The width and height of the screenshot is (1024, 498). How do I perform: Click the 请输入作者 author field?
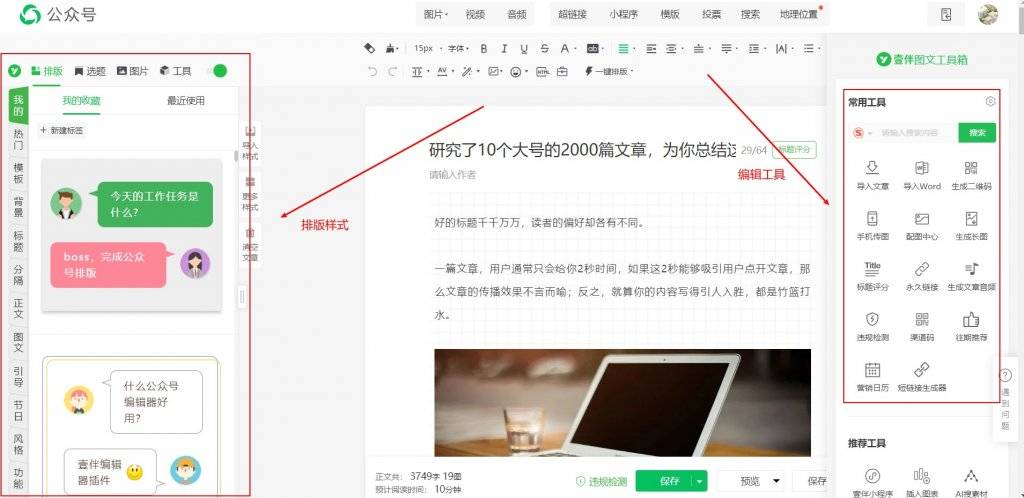[453, 175]
